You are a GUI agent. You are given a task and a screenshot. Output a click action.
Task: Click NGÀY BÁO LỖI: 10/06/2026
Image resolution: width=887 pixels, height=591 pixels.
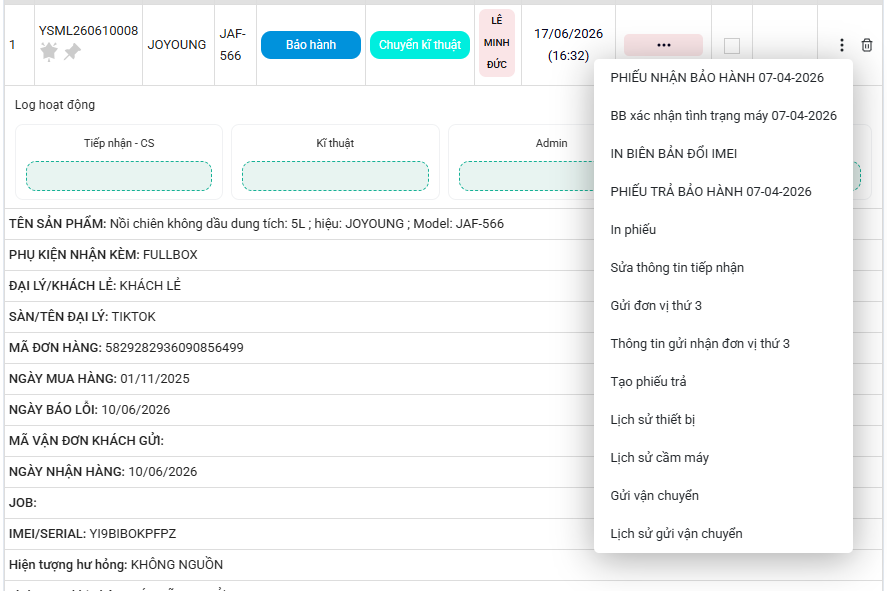pyautogui.click(x=89, y=409)
